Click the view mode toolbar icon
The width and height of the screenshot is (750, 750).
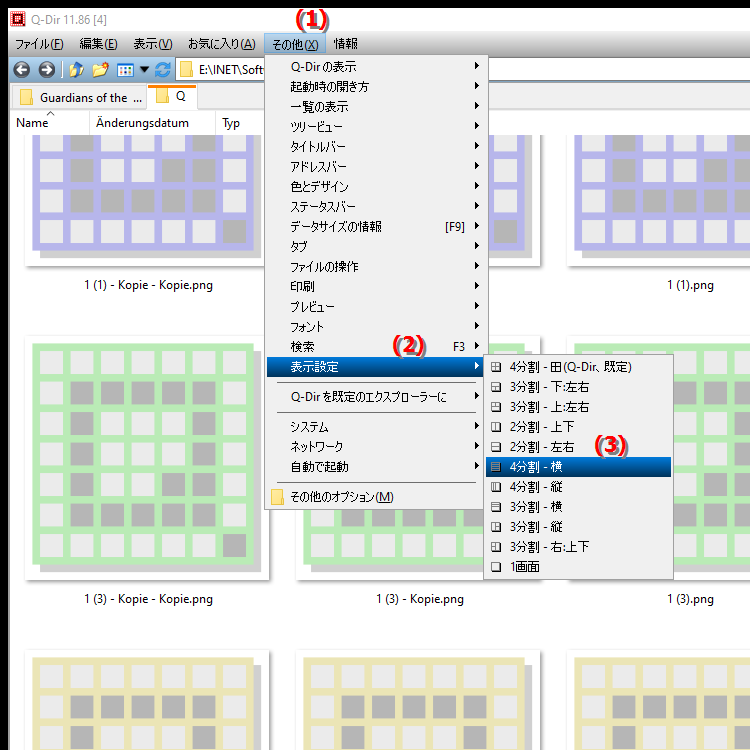(x=125, y=70)
